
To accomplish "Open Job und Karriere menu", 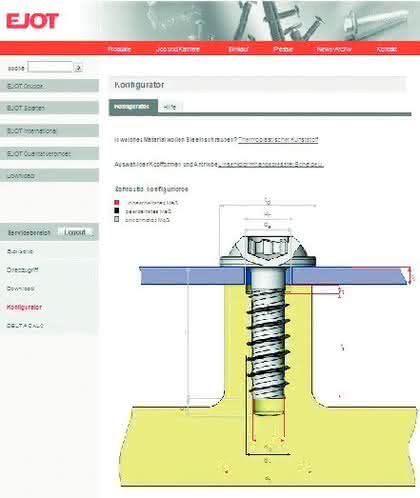I will click(178, 49).
